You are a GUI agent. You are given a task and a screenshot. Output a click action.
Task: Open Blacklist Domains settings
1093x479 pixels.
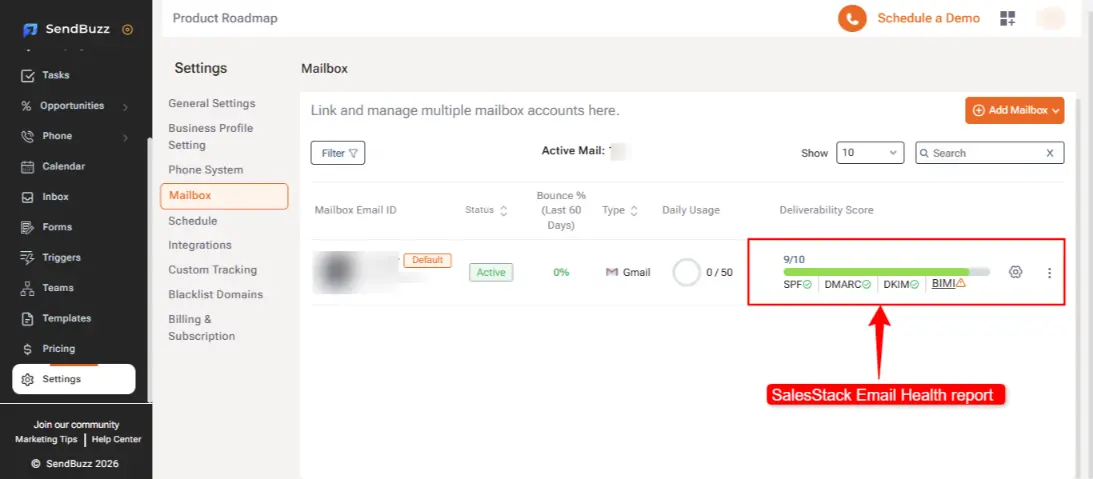click(215, 294)
